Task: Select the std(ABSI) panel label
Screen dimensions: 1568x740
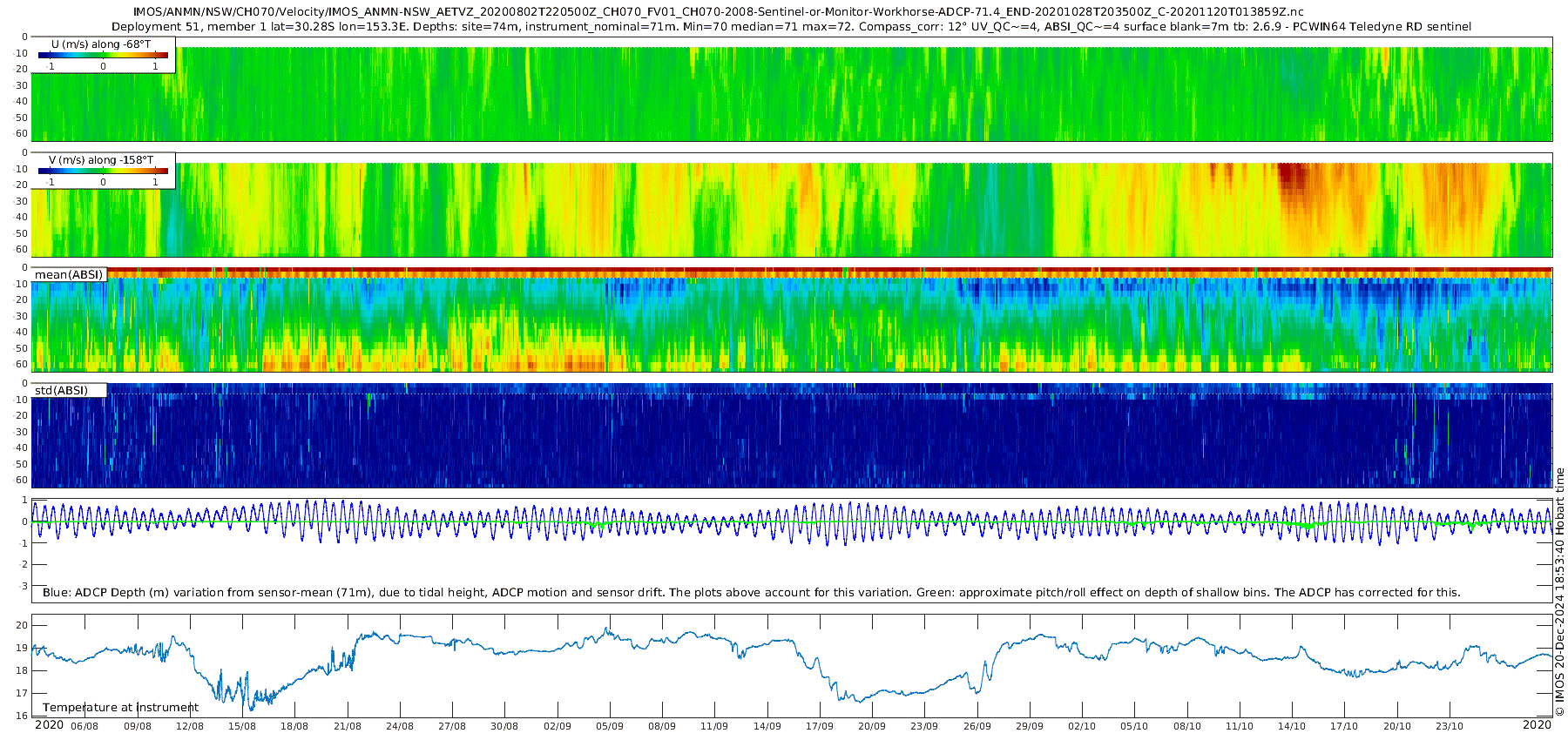Action: pos(69,390)
